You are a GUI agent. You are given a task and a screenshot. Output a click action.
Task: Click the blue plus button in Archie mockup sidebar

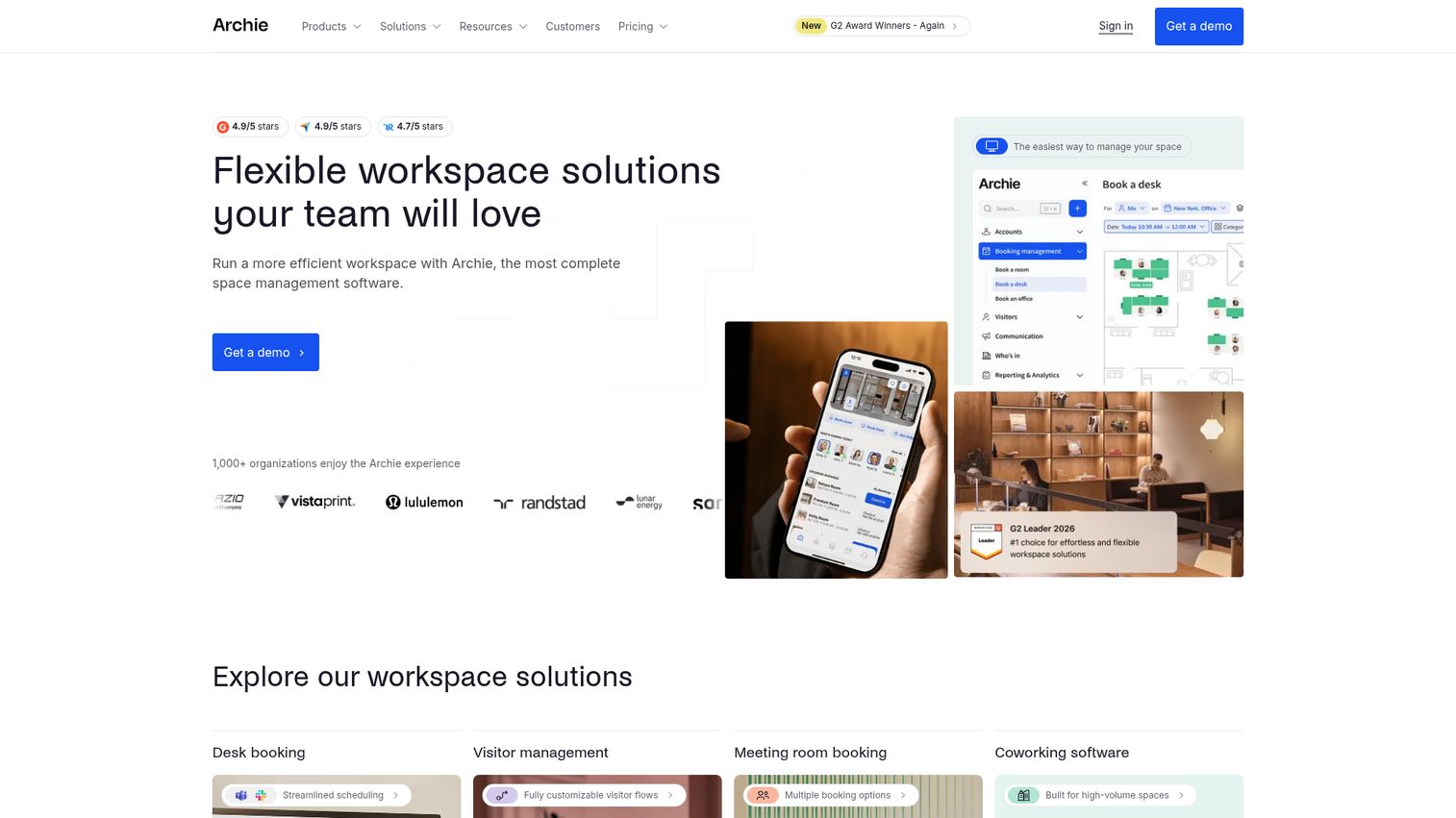click(1077, 208)
